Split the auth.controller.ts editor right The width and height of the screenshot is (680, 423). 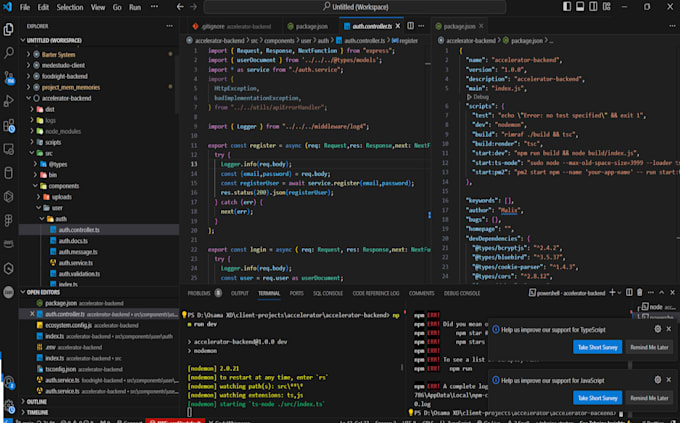pyautogui.click(x=410, y=26)
